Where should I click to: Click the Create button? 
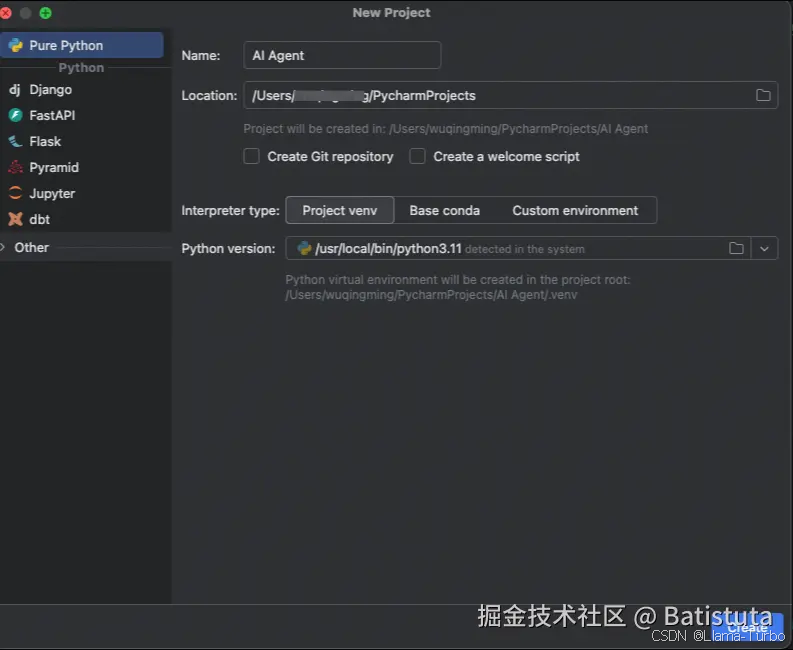[x=747, y=627]
